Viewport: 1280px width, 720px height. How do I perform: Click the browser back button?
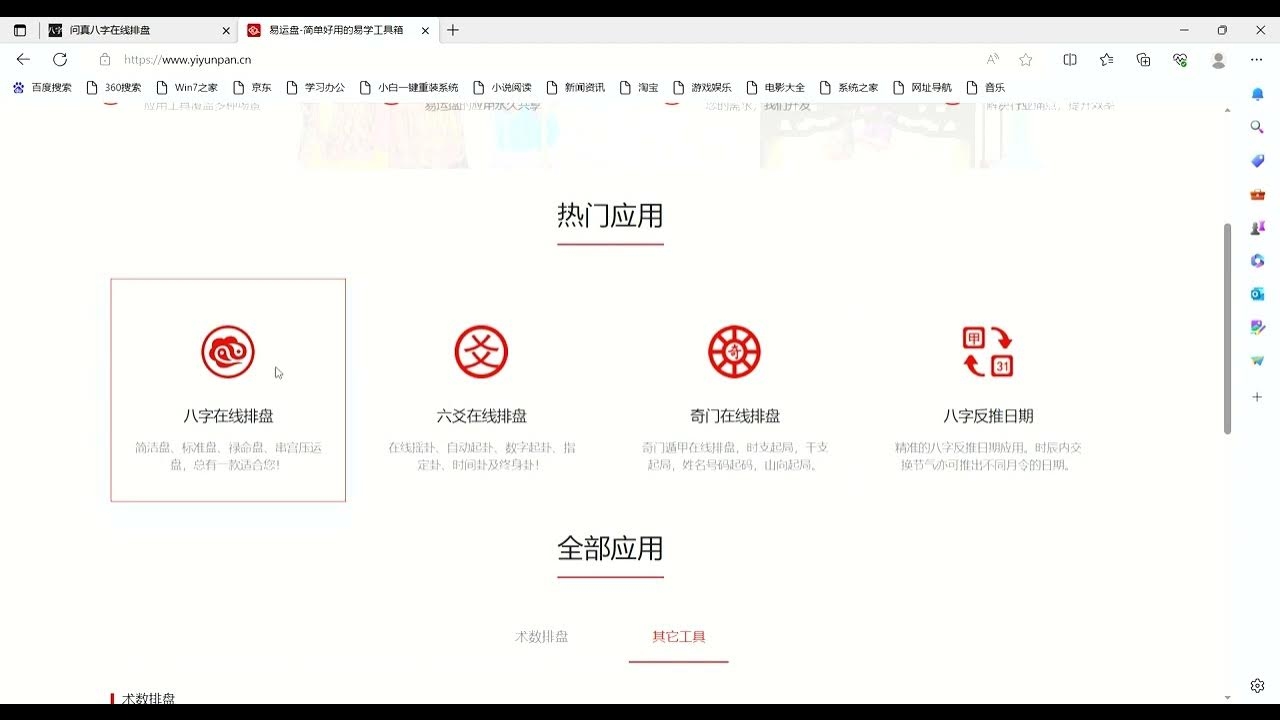(22, 60)
